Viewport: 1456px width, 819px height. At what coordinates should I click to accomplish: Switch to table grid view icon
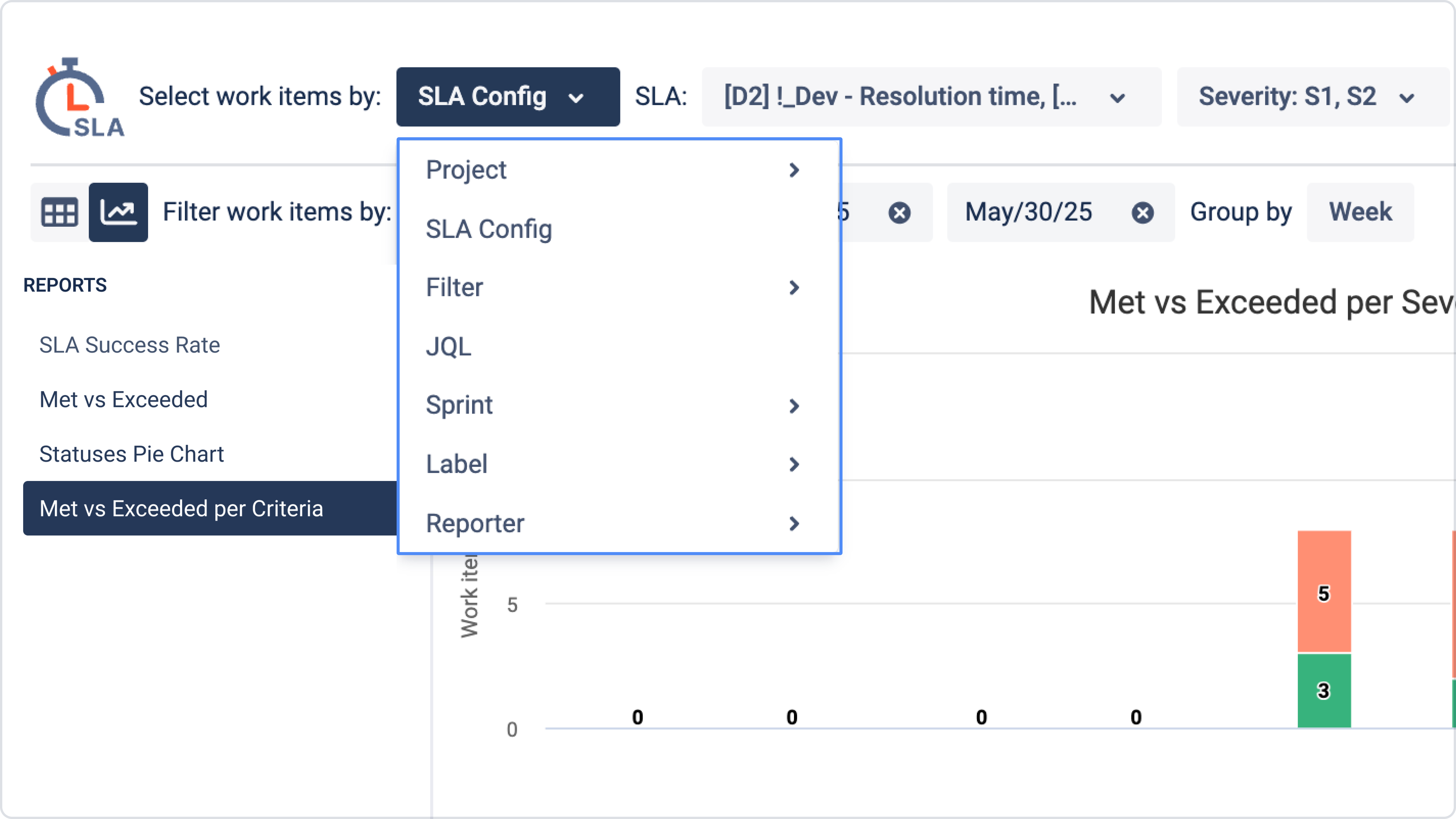(59, 213)
